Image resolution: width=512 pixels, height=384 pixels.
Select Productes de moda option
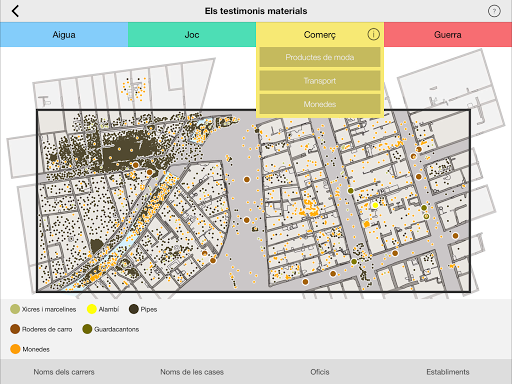click(320, 57)
